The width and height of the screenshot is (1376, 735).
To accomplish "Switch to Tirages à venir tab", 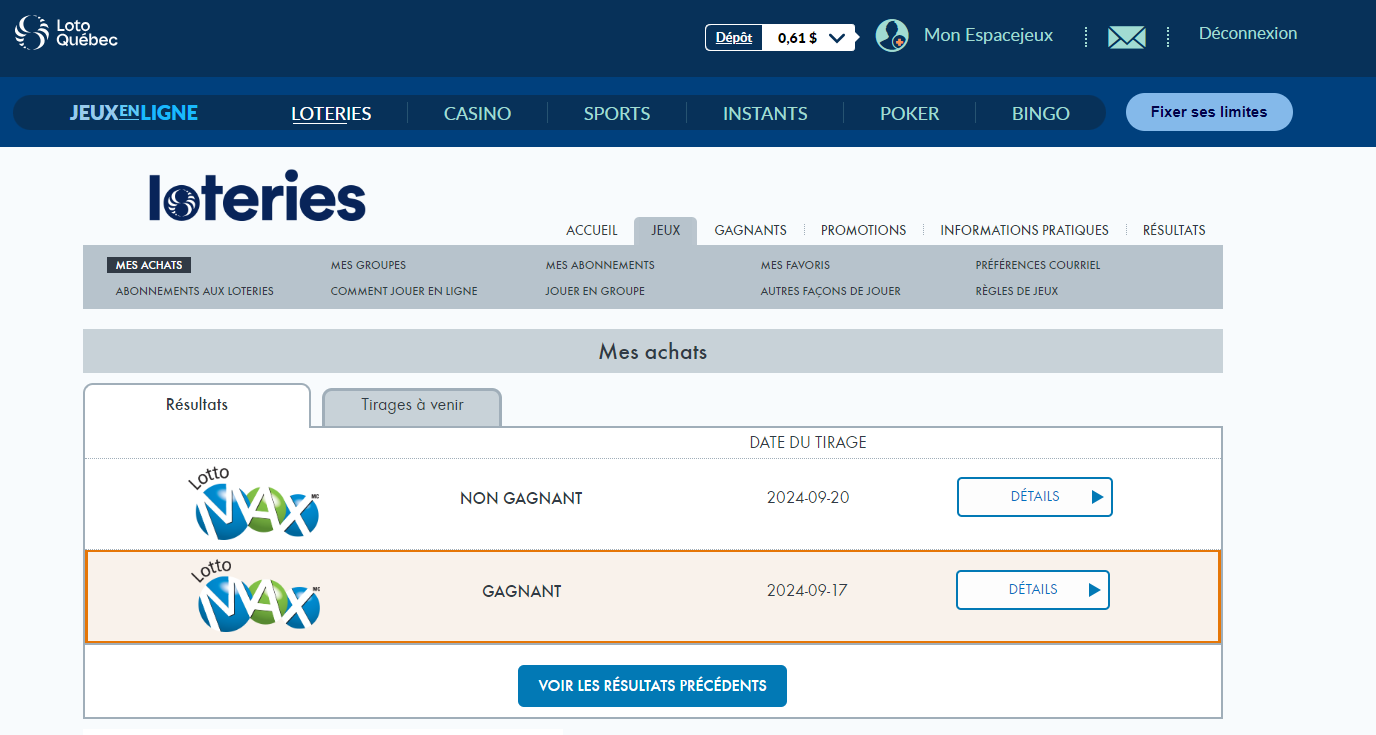I will (412, 406).
